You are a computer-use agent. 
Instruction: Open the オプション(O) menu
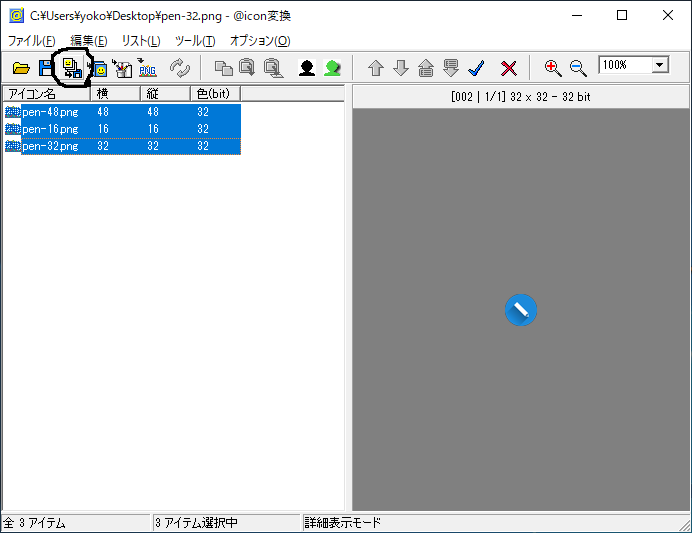(260, 41)
